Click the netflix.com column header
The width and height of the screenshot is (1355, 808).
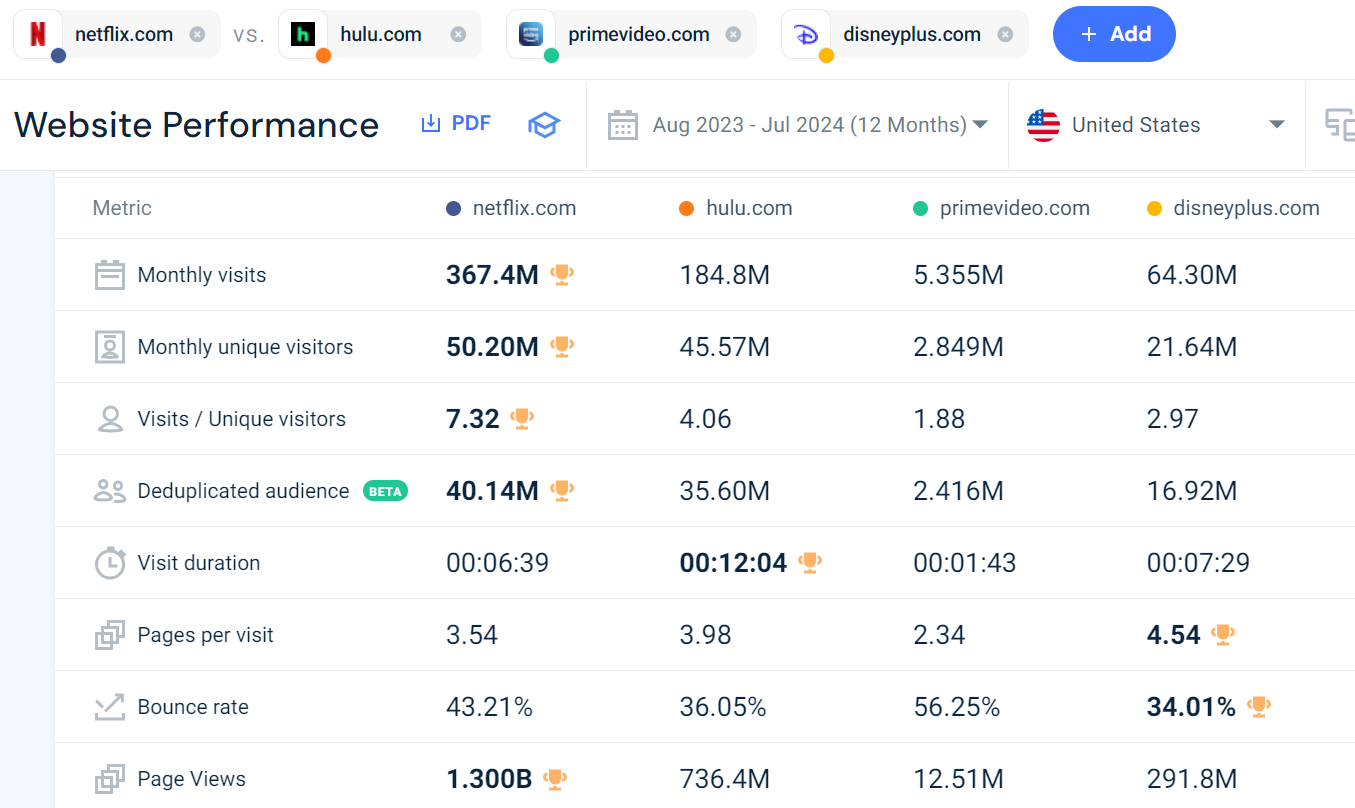512,208
